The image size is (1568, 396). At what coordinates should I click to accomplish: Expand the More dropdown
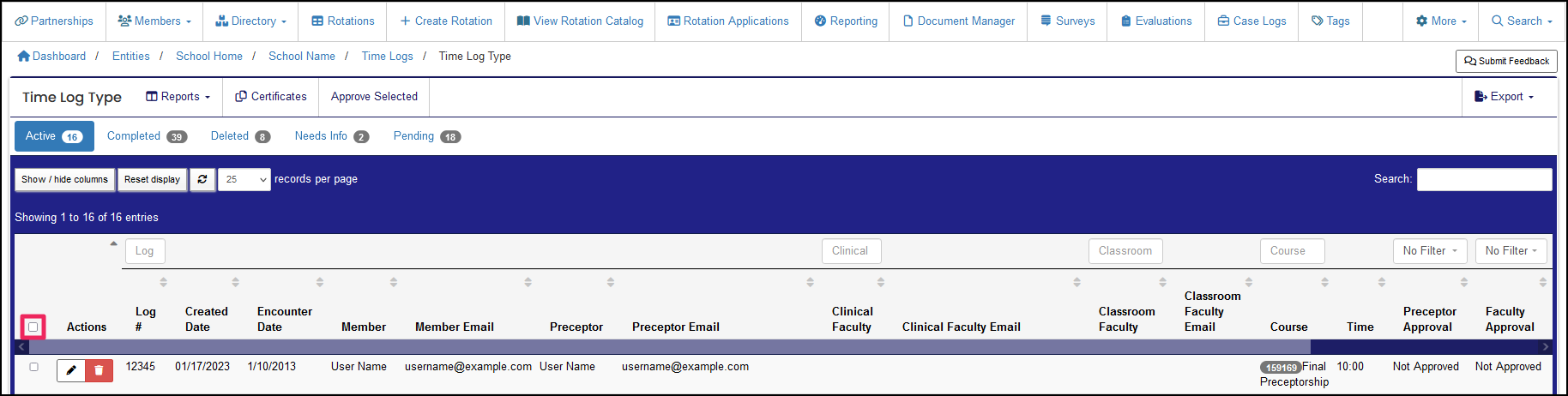1441,21
